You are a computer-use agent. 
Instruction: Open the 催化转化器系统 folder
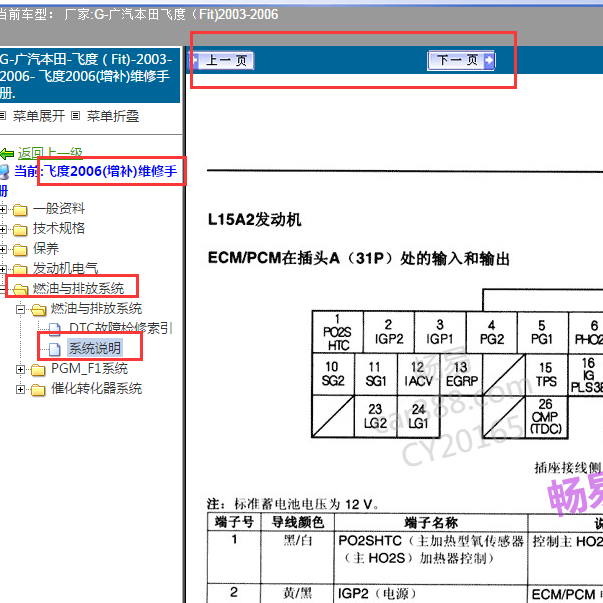pyautogui.click(x=97, y=388)
